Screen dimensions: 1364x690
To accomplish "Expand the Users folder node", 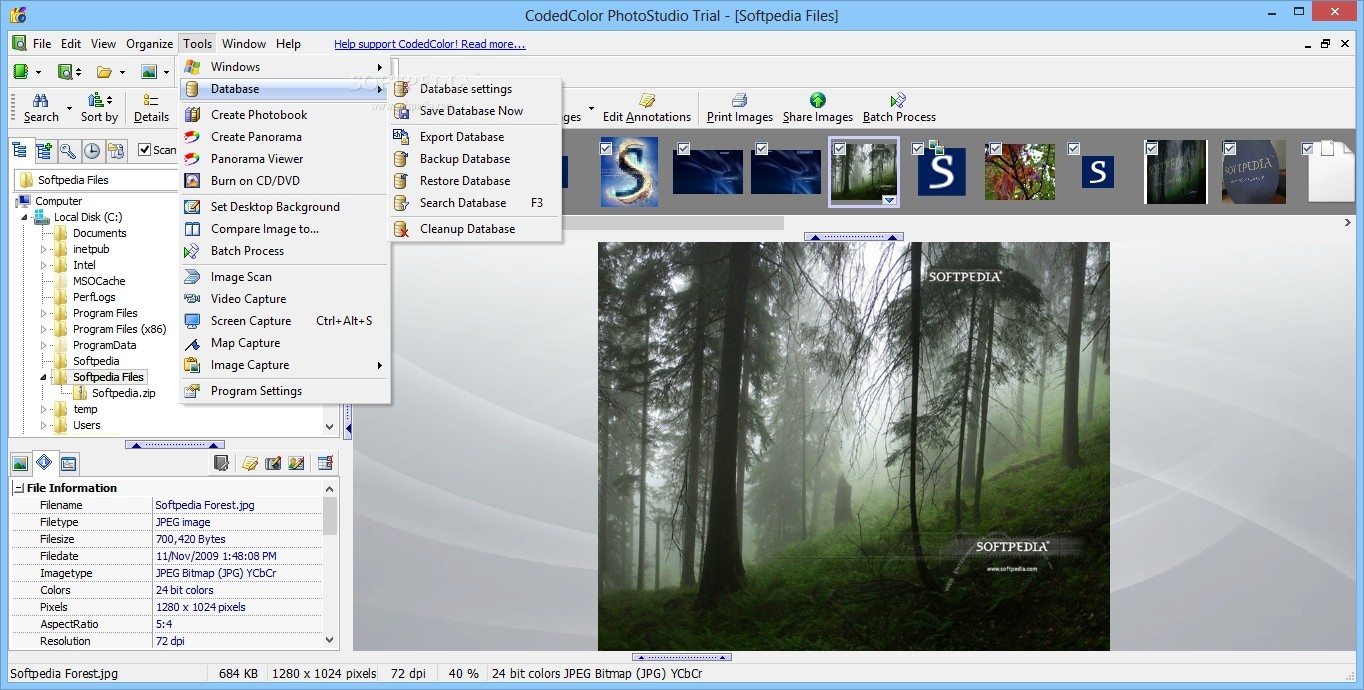I will coord(43,425).
